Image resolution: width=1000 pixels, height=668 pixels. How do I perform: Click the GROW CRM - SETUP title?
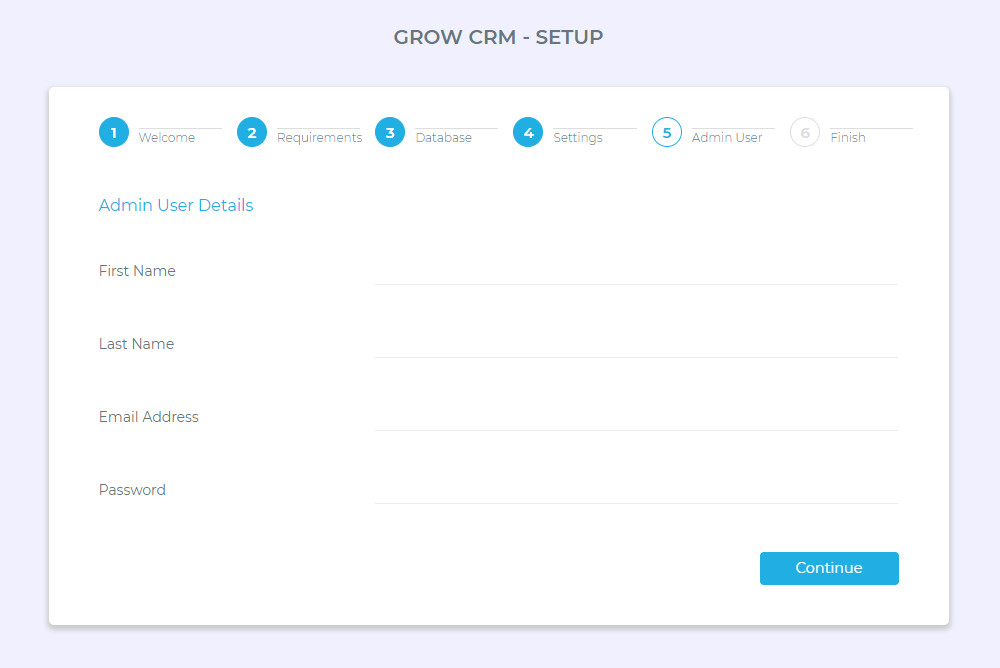[498, 37]
